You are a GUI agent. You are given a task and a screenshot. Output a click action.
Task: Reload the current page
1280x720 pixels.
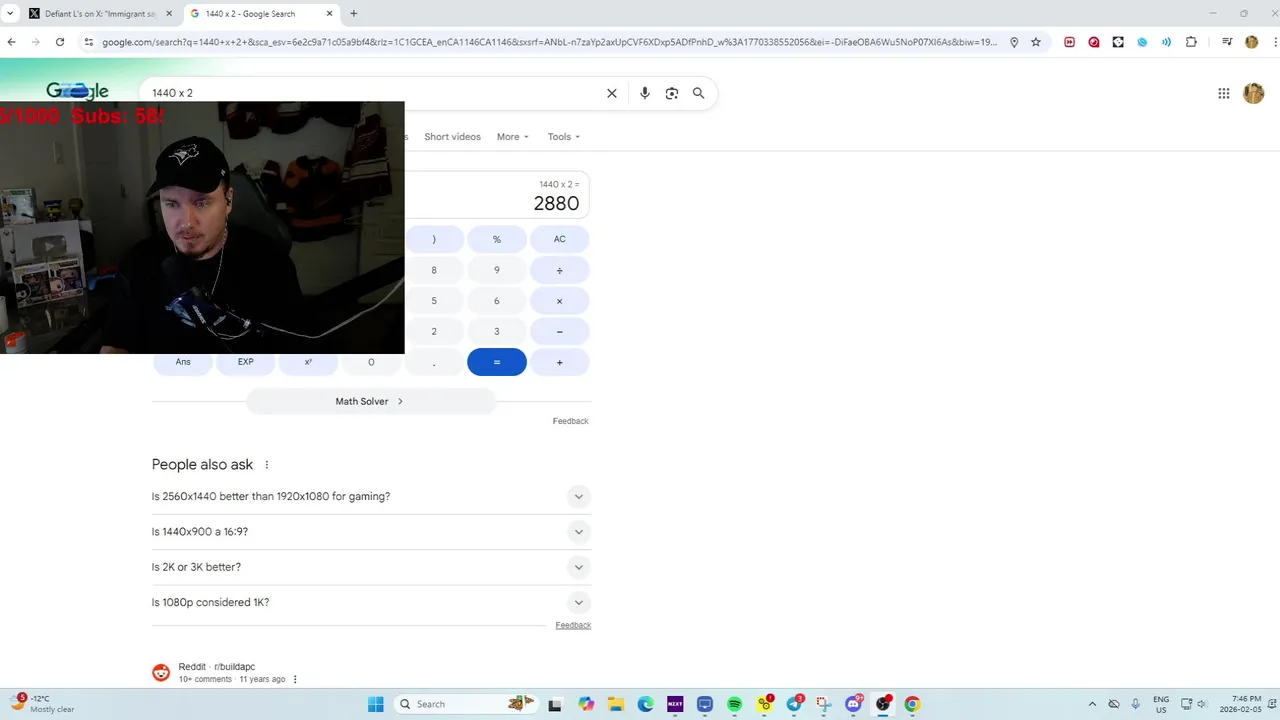60,42
